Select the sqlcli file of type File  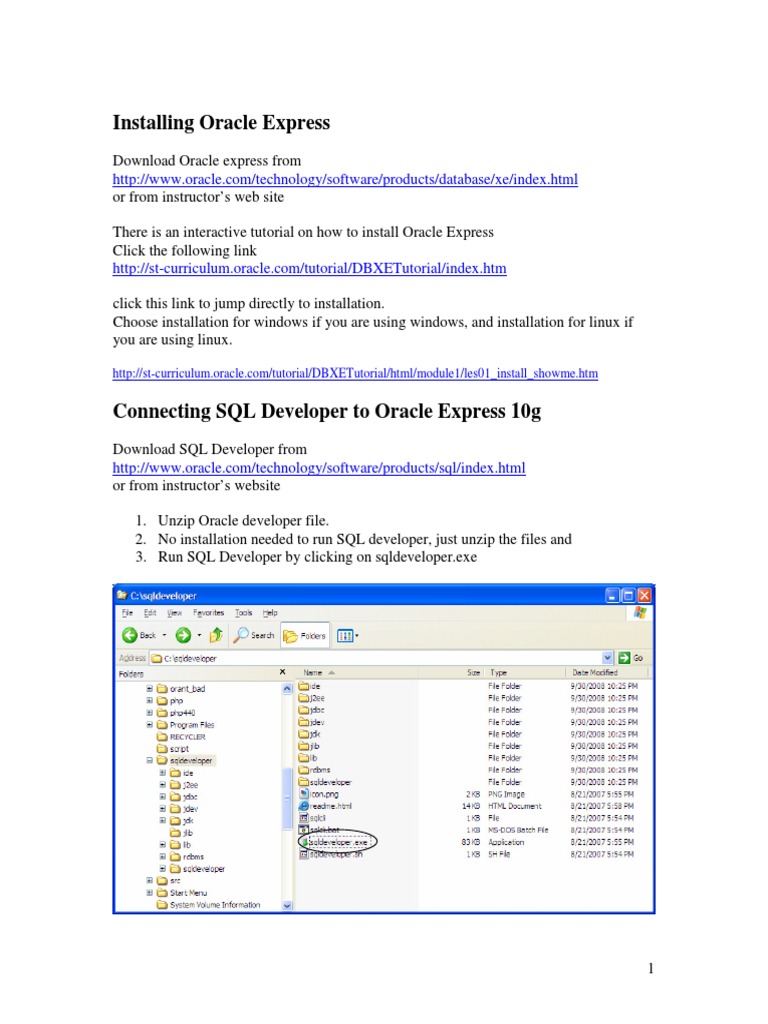point(313,818)
